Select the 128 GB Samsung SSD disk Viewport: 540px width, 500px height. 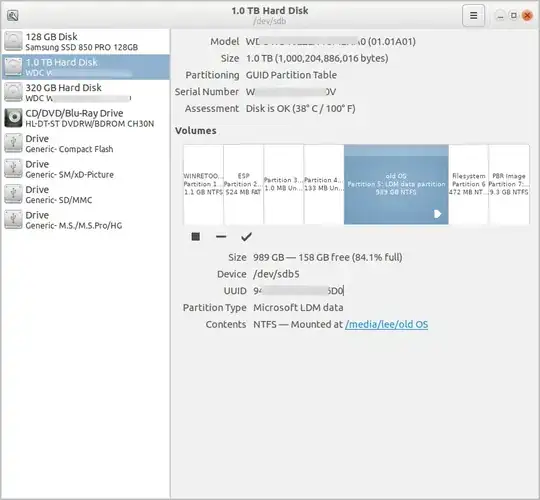(86, 42)
